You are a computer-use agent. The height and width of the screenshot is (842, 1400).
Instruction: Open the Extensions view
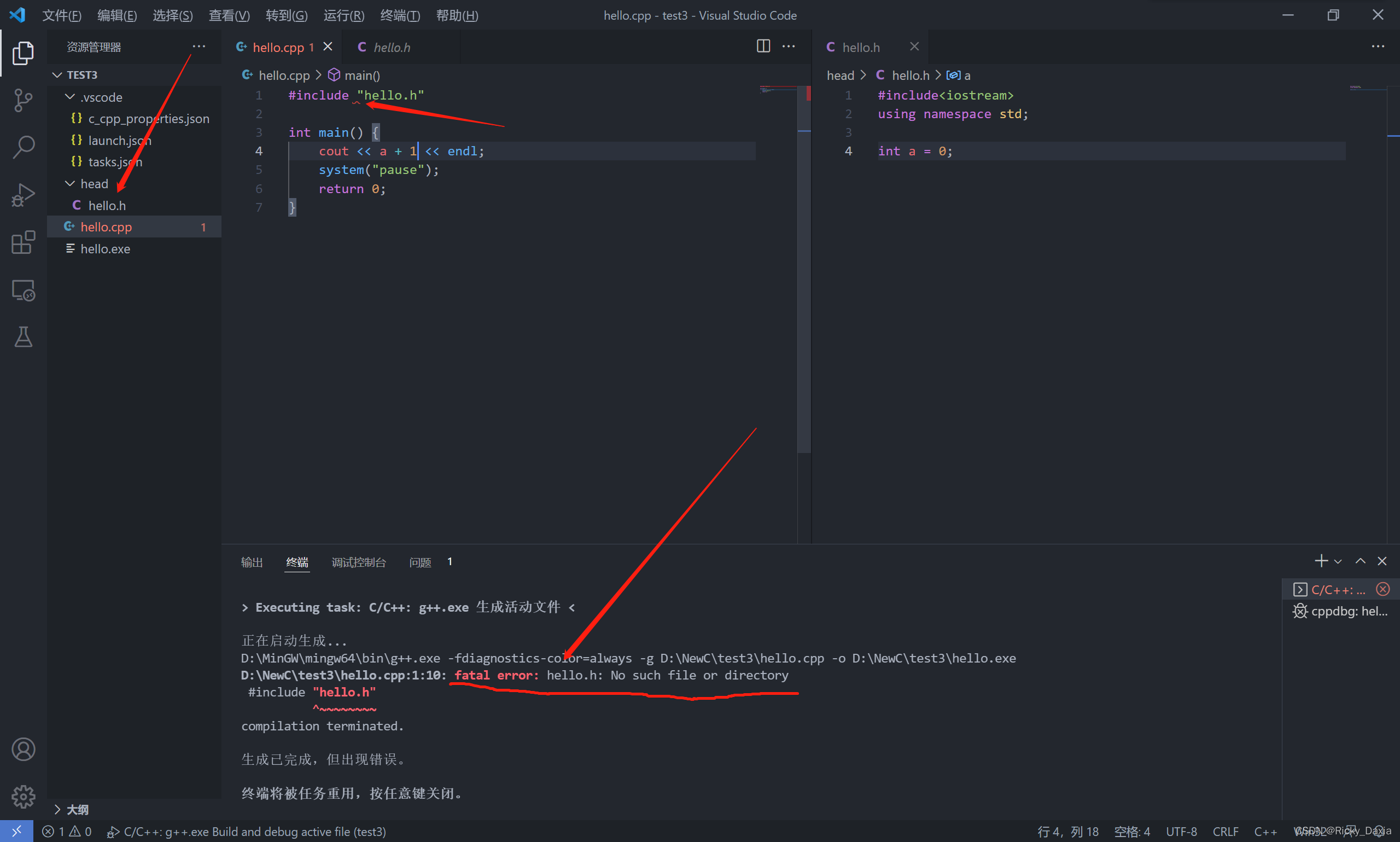pos(22,243)
